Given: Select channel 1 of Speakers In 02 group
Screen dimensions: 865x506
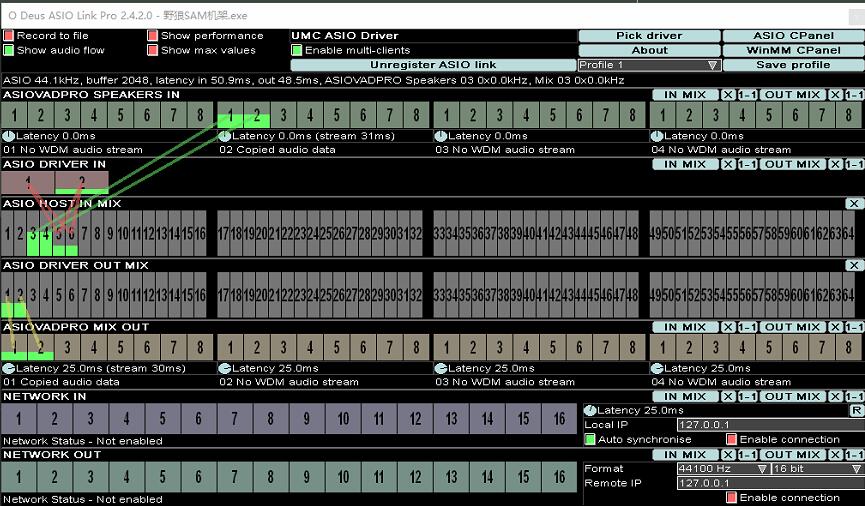Looking at the screenshot, I should click(231, 115).
